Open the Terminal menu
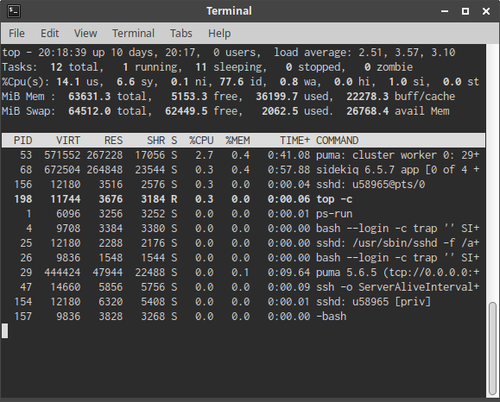500x402 pixels. (x=133, y=33)
